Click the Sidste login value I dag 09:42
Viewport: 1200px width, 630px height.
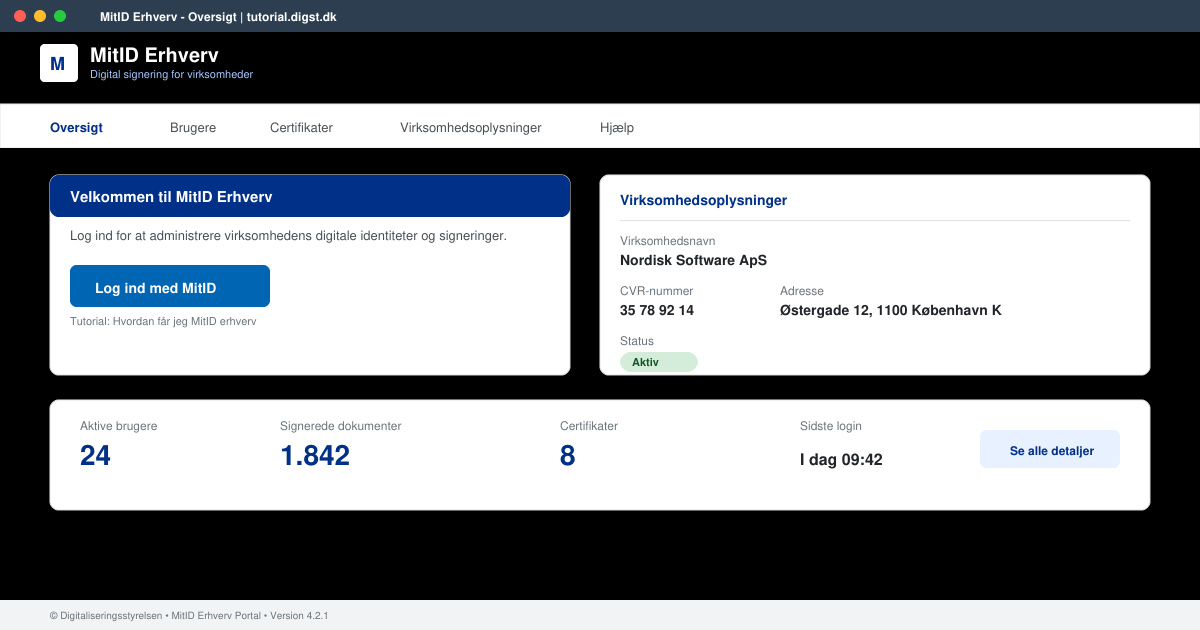tap(841, 460)
